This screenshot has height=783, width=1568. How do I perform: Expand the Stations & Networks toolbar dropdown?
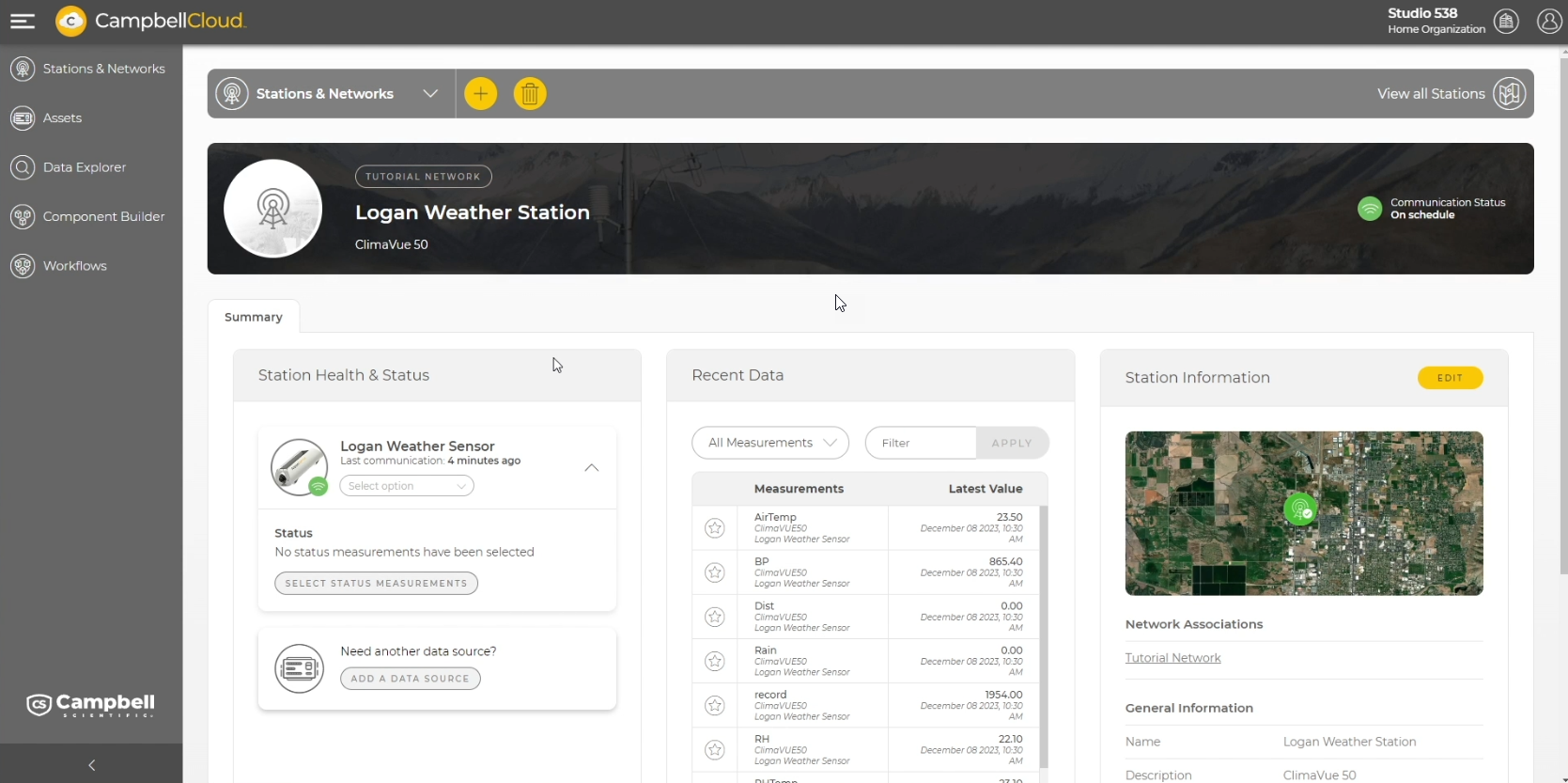(x=430, y=94)
